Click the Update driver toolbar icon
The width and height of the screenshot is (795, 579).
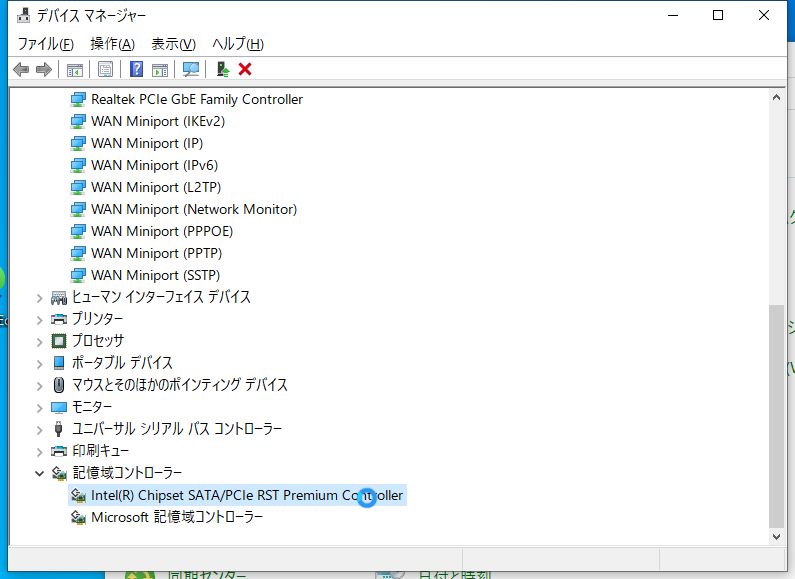coord(223,69)
